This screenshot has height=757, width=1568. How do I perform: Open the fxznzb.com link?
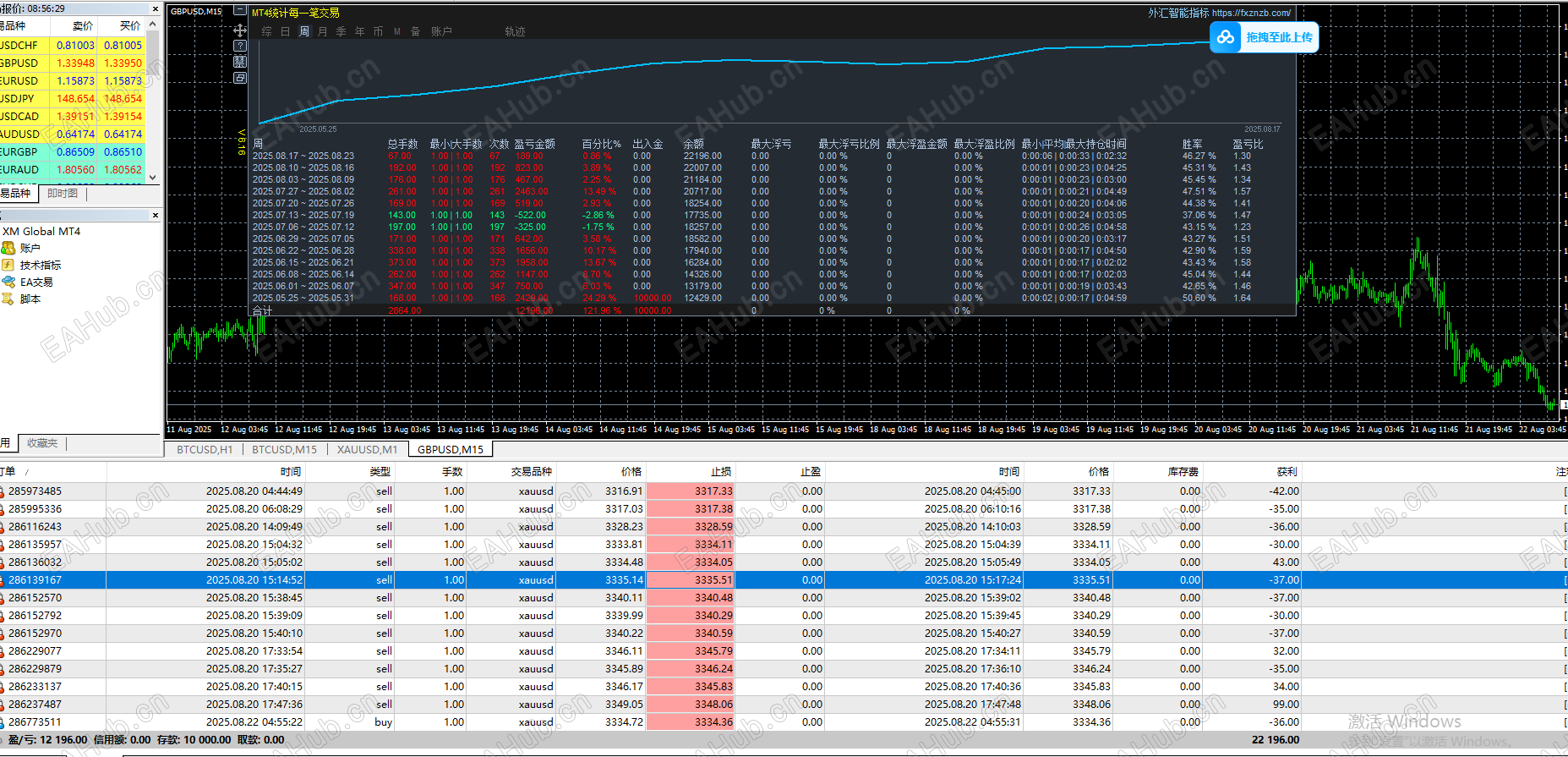pyautogui.click(x=1251, y=13)
